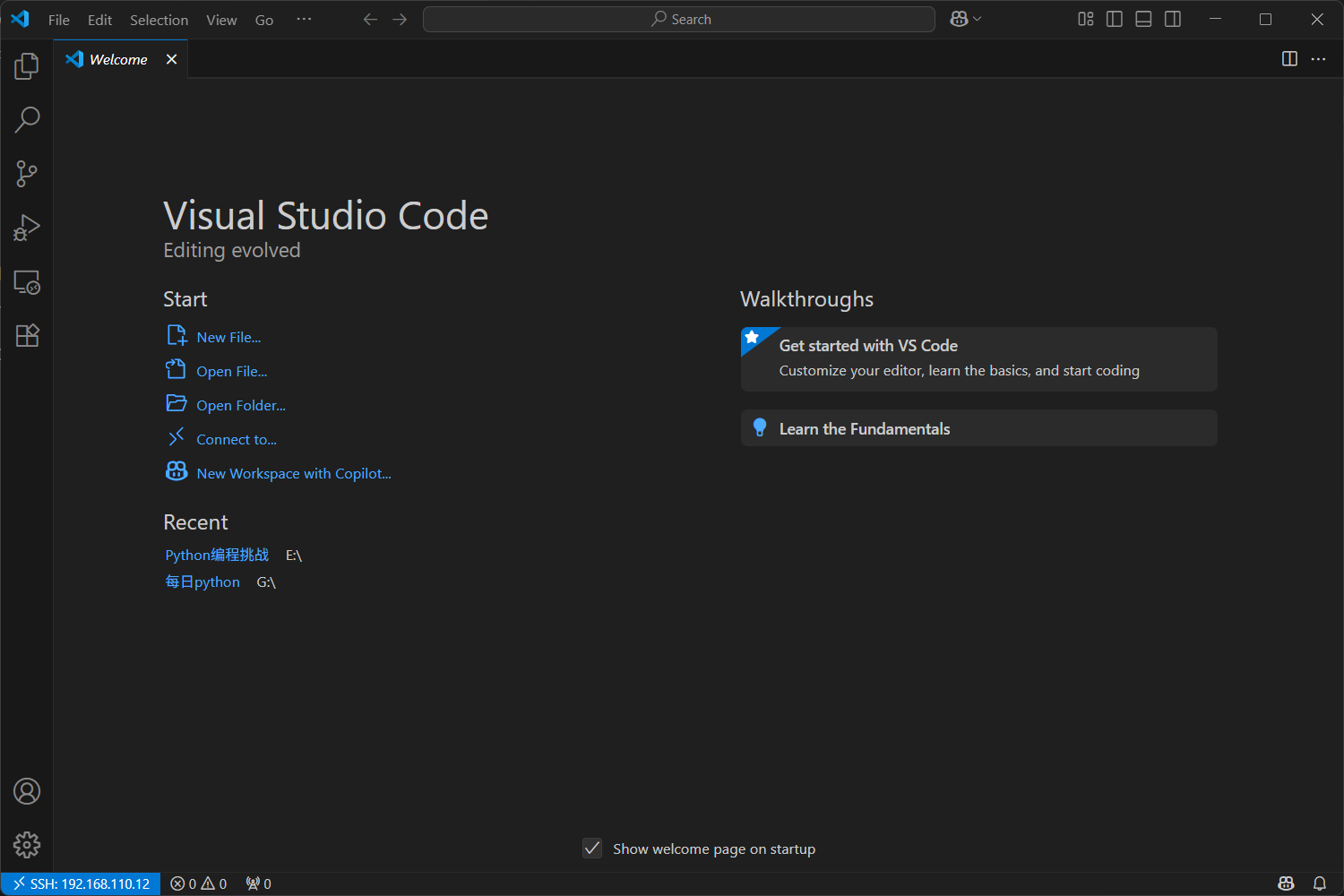Open the Run and Debug view
Viewport: 1344px width, 896px height.
tap(27, 228)
